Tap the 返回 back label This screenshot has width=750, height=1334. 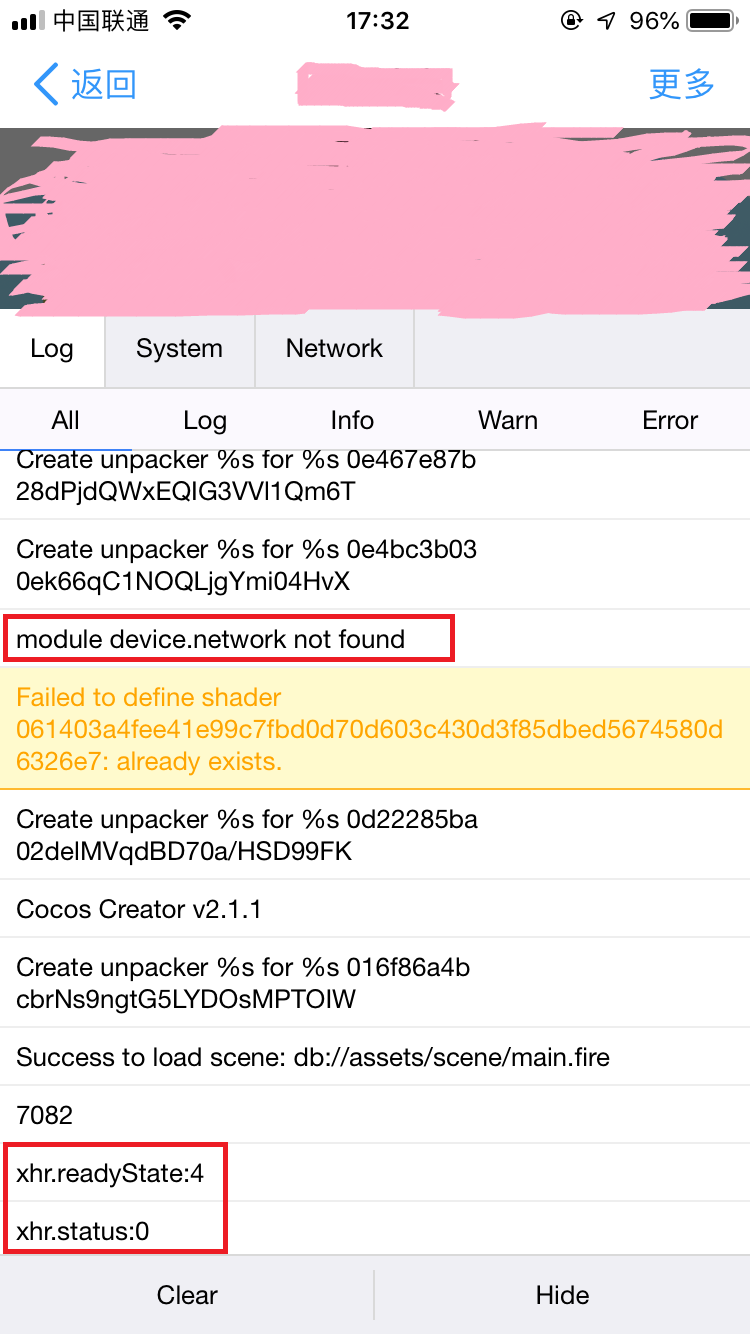tap(103, 85)
